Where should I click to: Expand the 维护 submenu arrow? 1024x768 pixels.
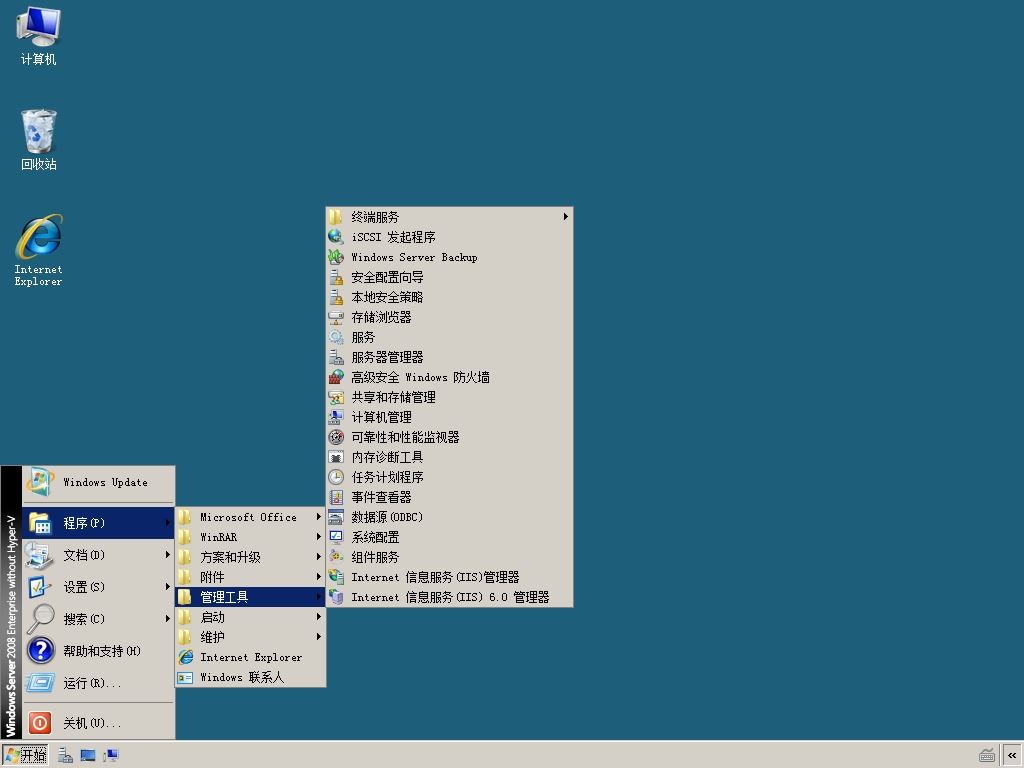pyautogui.click(x=319, y=637)
